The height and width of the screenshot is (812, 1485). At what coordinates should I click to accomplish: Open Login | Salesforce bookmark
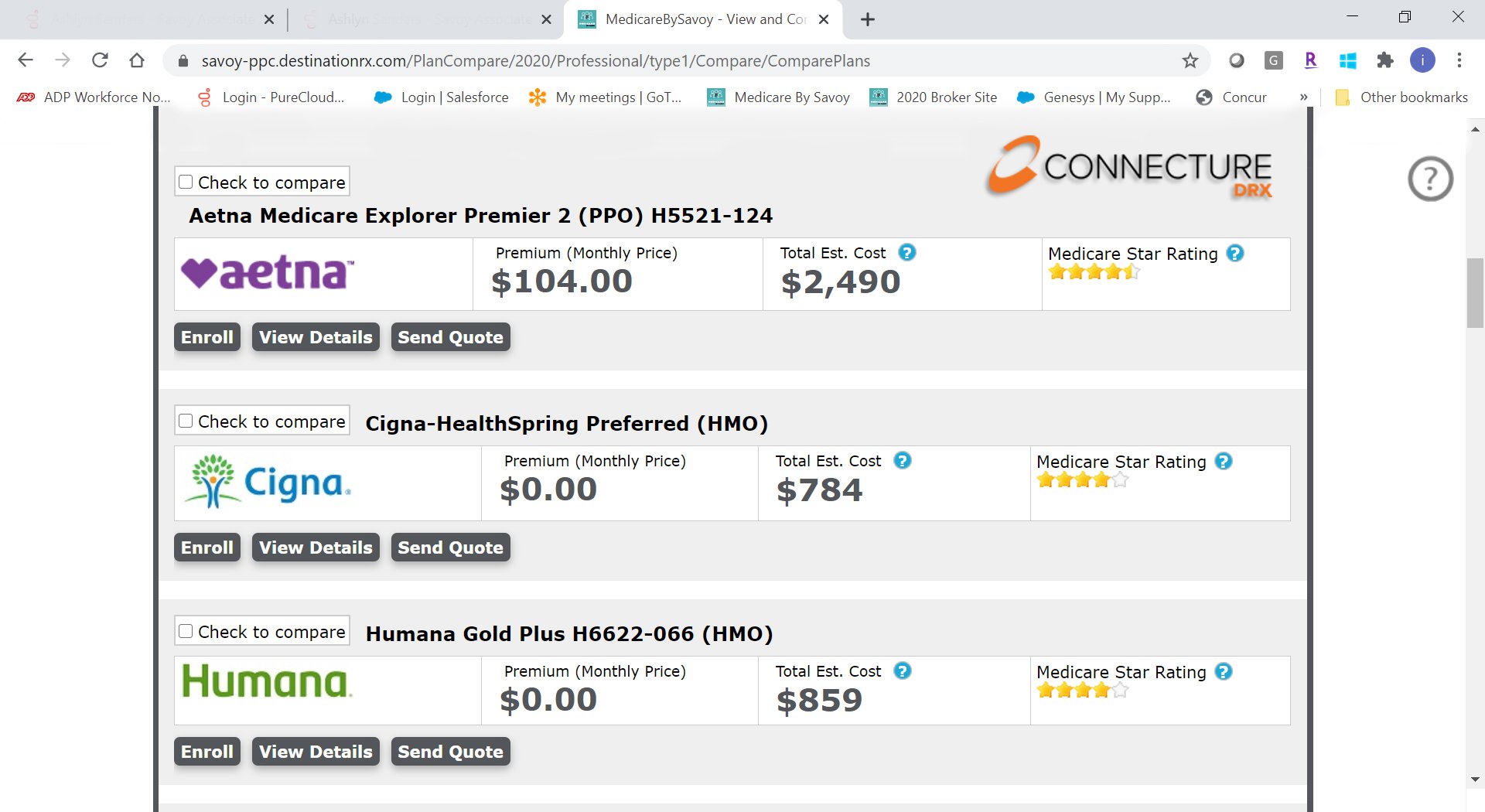[x=441, y=97]
